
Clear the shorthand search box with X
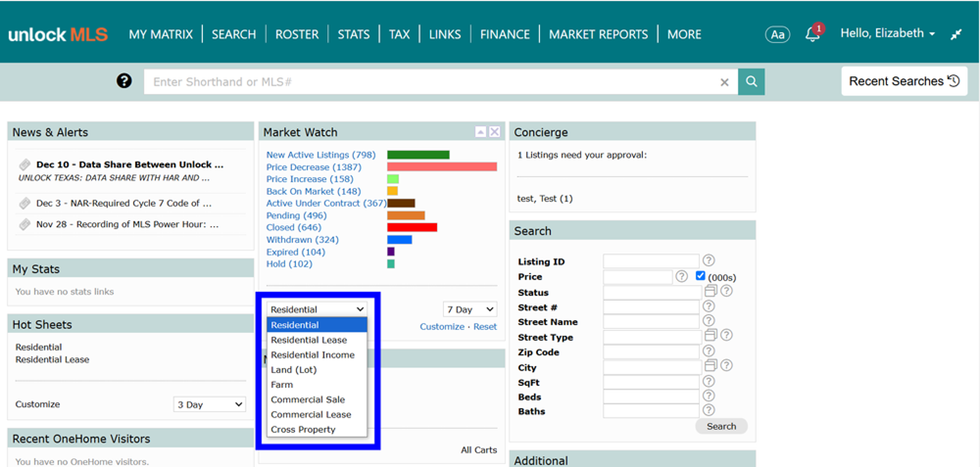(x=724, y=82)
